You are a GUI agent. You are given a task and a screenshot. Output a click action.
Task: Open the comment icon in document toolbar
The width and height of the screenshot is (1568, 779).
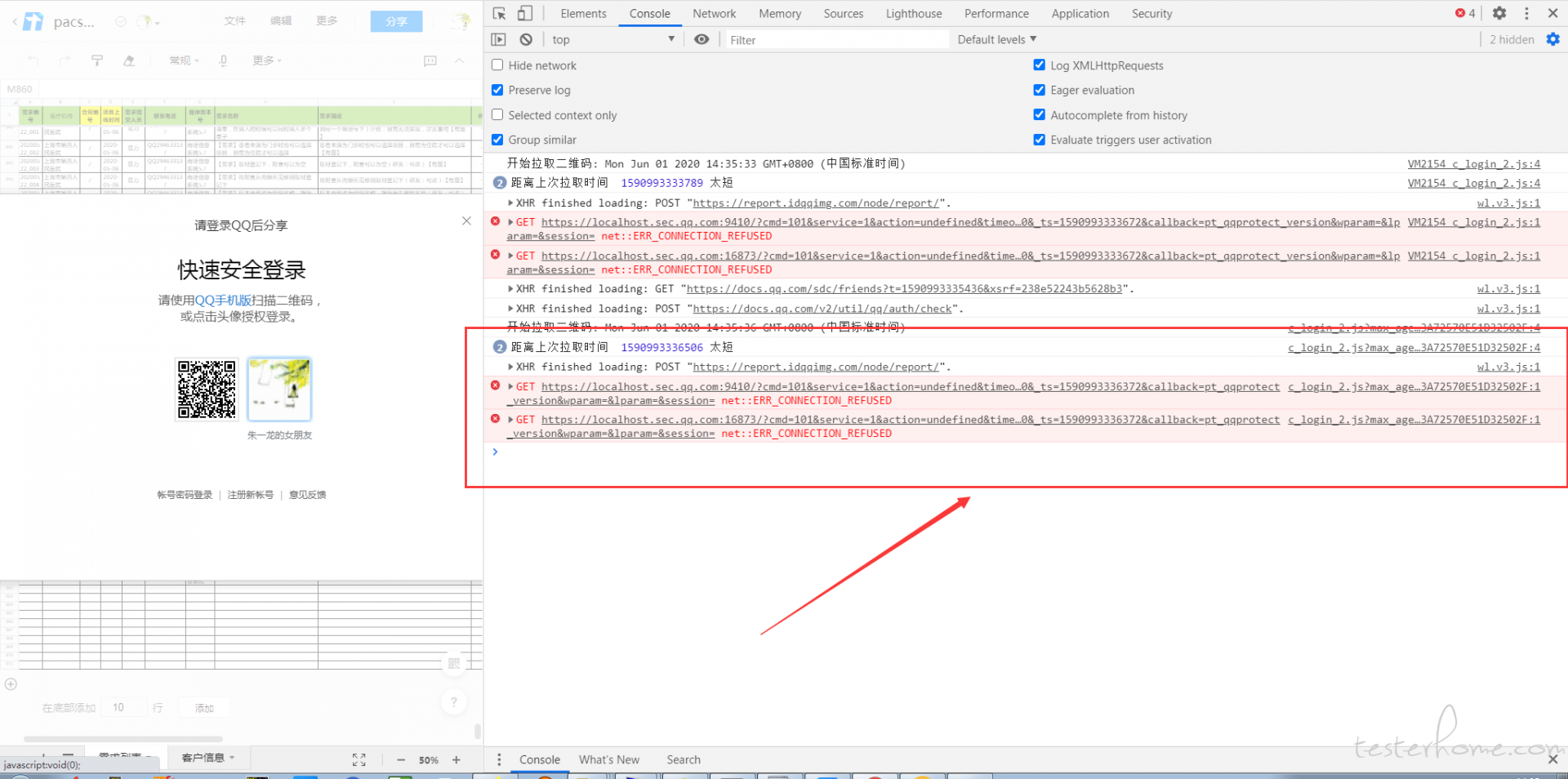pos(430,60)
